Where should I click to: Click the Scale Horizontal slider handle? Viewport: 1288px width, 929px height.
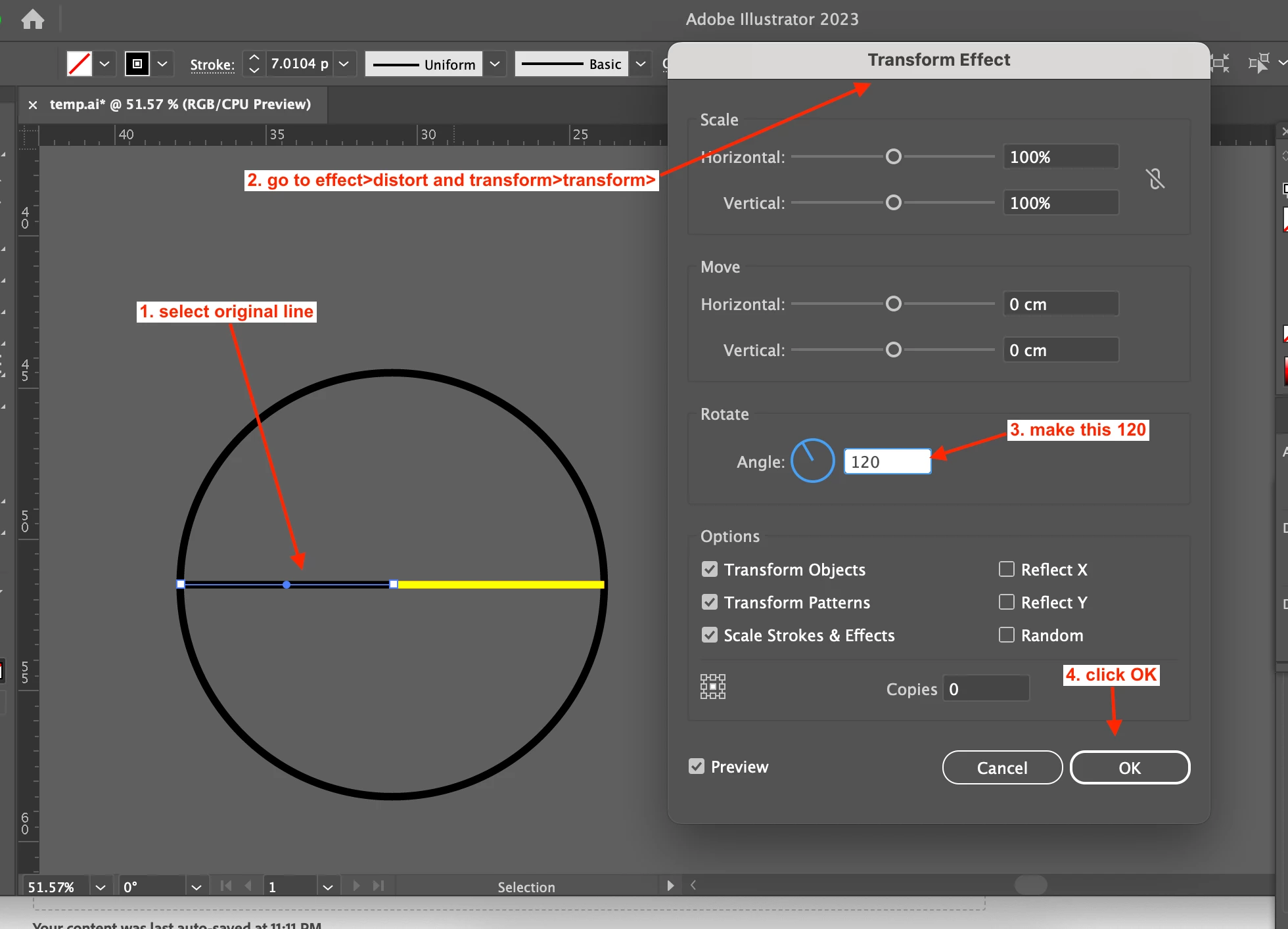click(893, 156)
